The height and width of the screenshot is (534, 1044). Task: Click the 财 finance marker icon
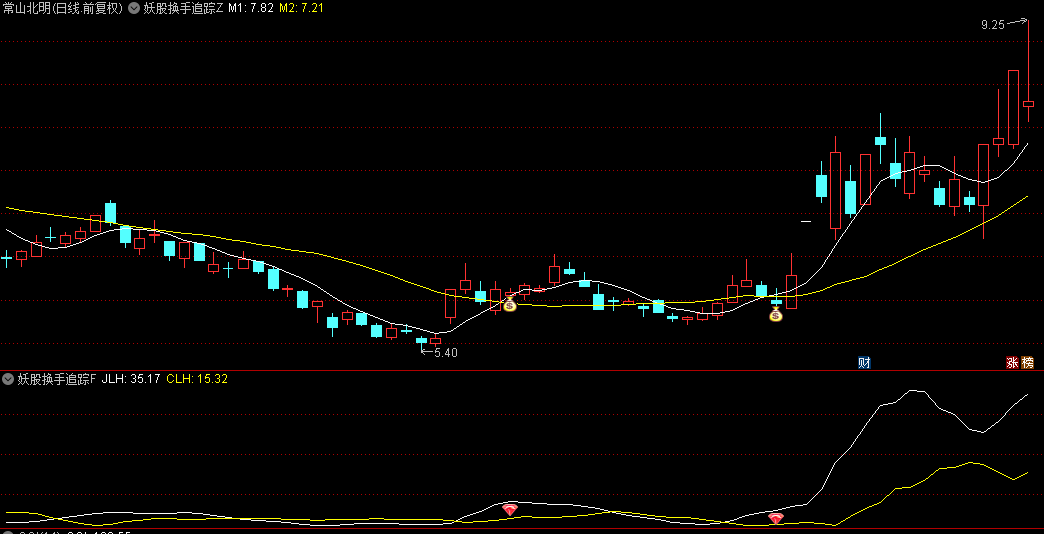[864, 363]
